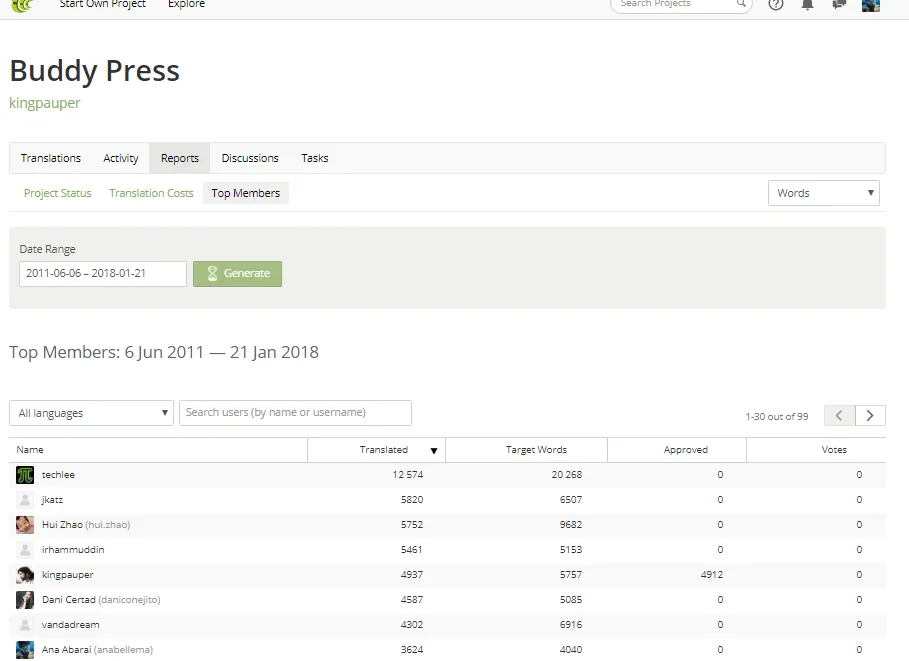The height and width of the screenshot is (661, 909).
Task: Click the search magnifier icon
Action: point(741,3)
